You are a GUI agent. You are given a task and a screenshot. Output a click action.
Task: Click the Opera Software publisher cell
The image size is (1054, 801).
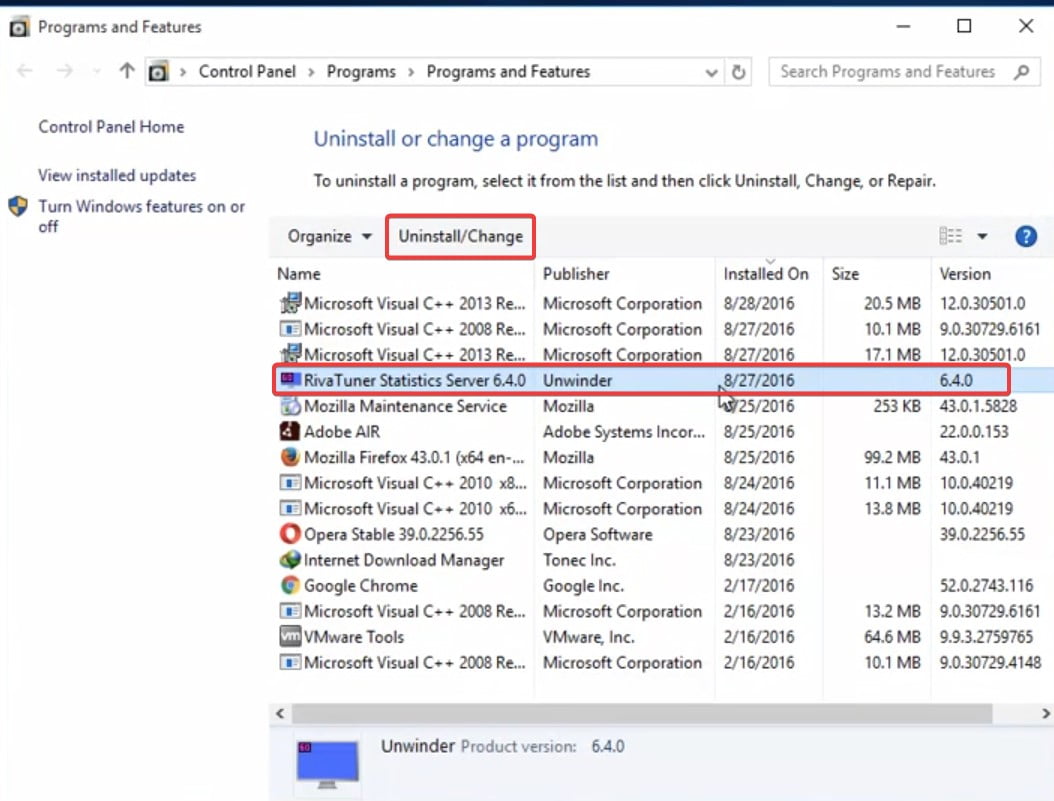(598, 534)
